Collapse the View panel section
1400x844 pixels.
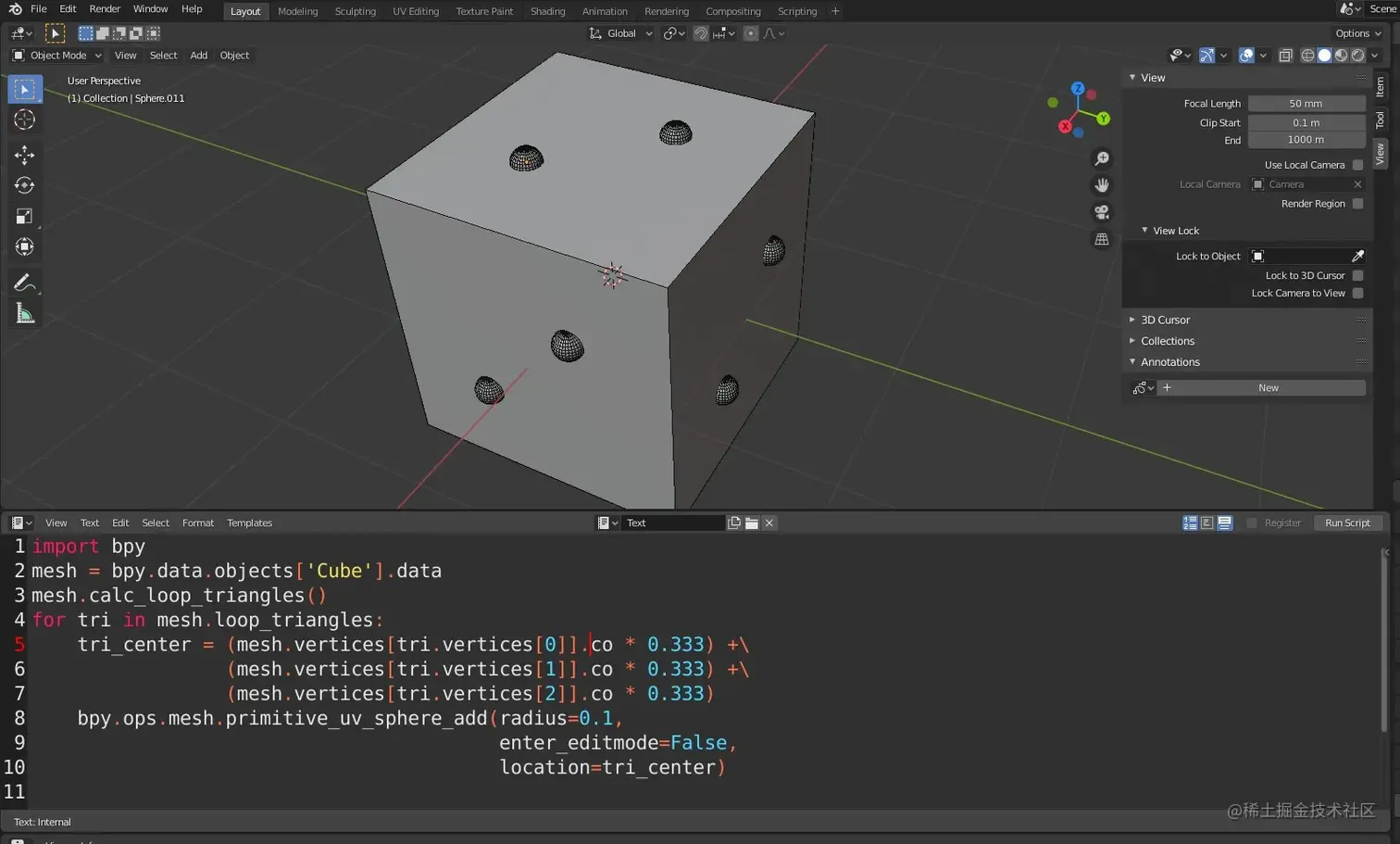(1151, 77)
